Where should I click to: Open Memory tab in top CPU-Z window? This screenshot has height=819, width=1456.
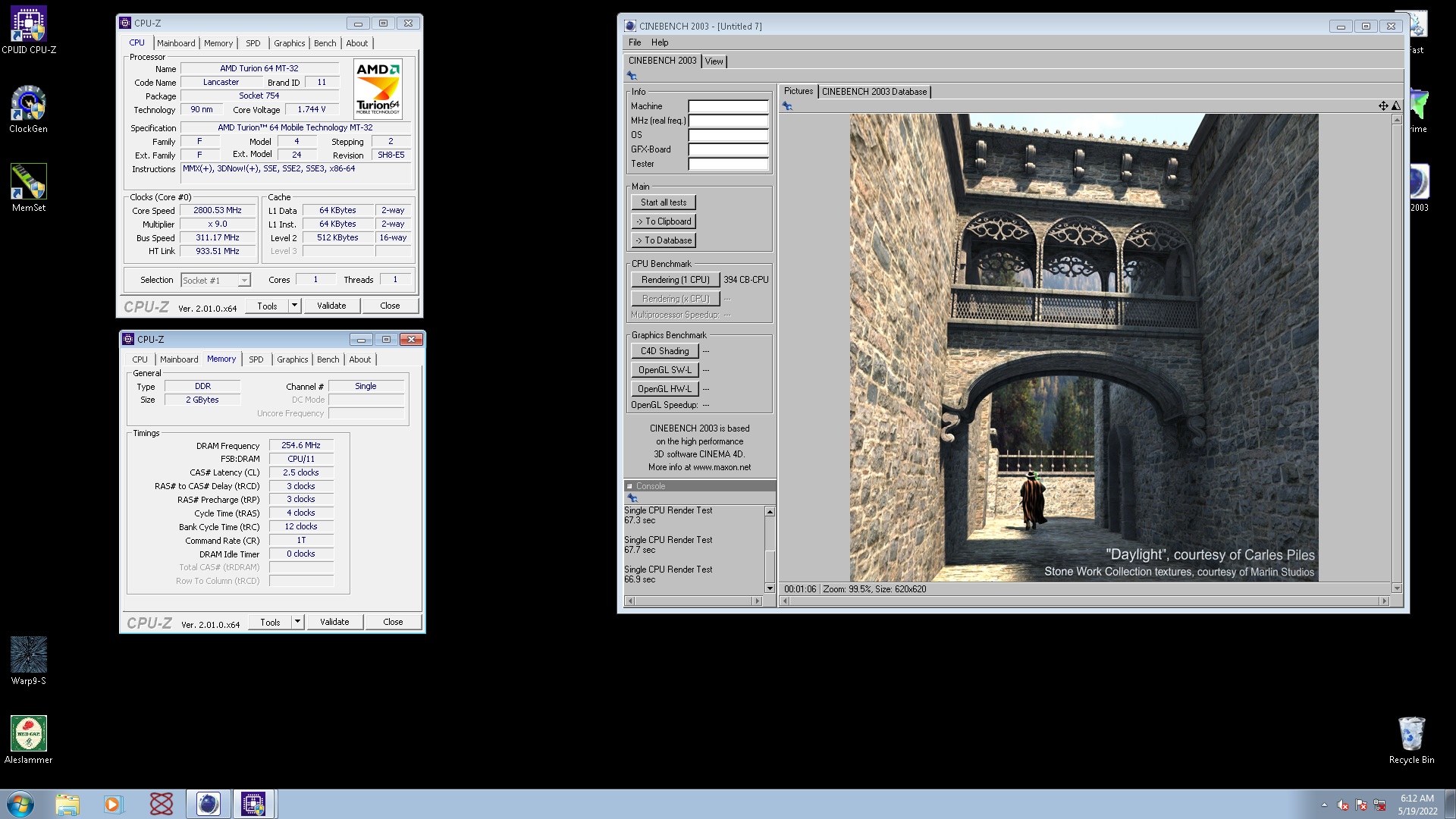[218, 43]
